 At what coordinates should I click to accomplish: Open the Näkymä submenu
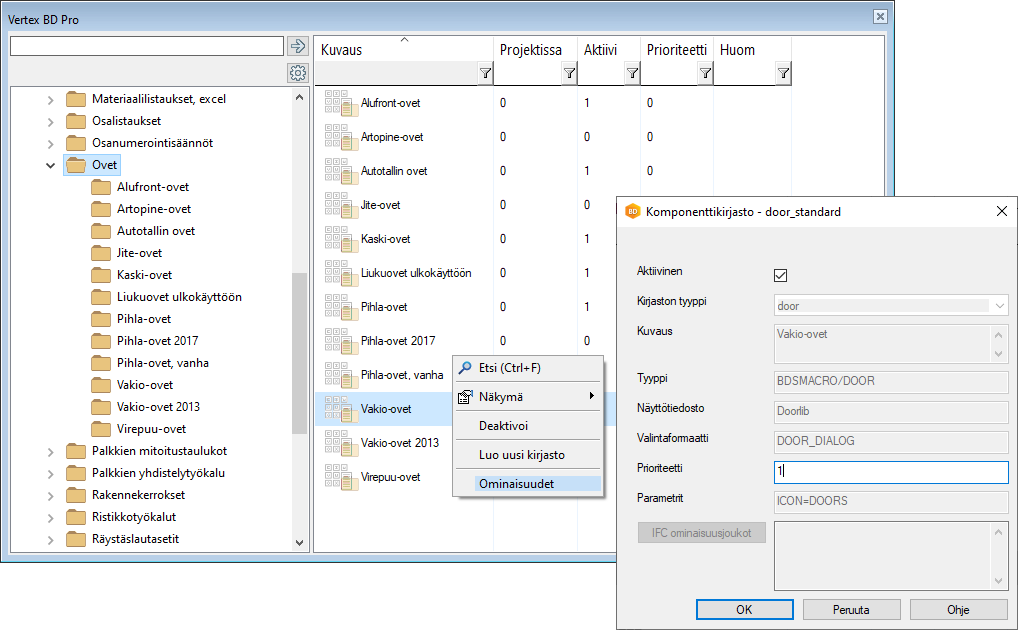(526, 396)
